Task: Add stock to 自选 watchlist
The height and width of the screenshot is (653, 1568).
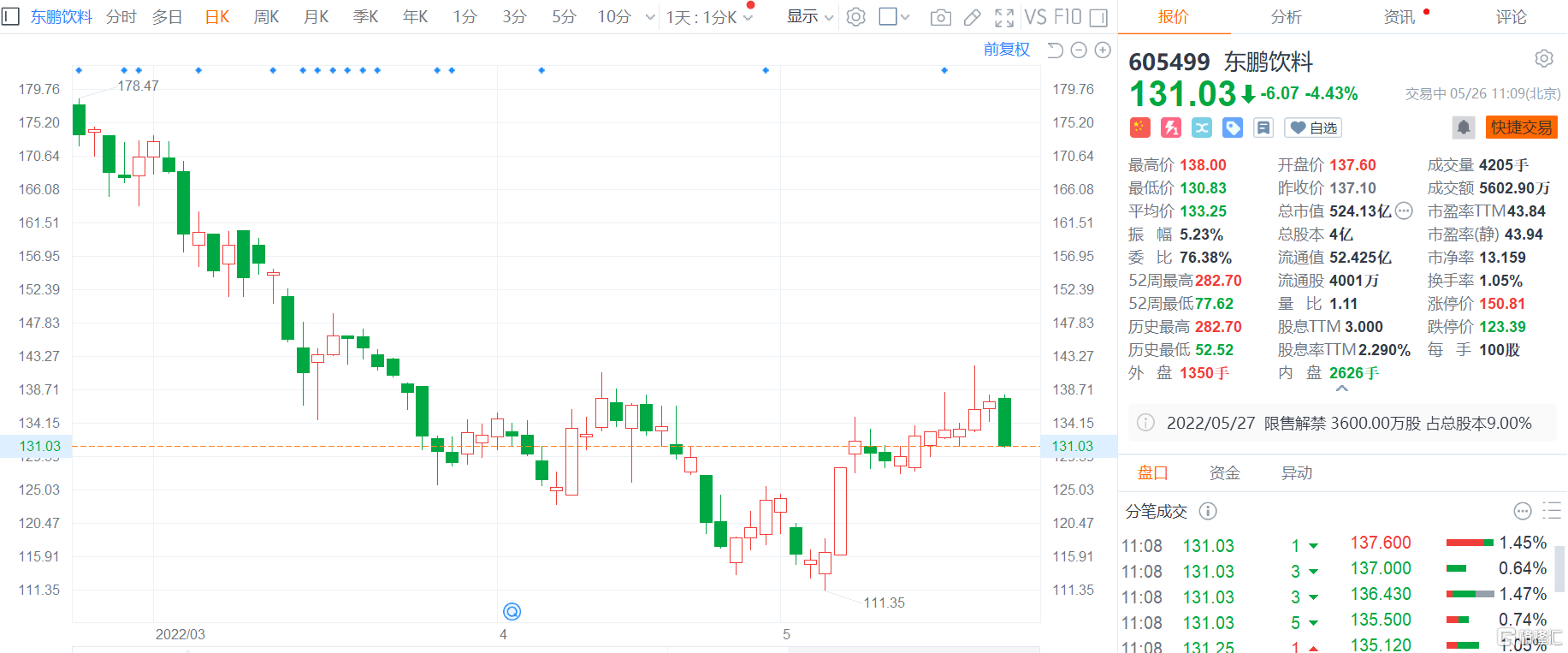Action: click(1315, 128)
